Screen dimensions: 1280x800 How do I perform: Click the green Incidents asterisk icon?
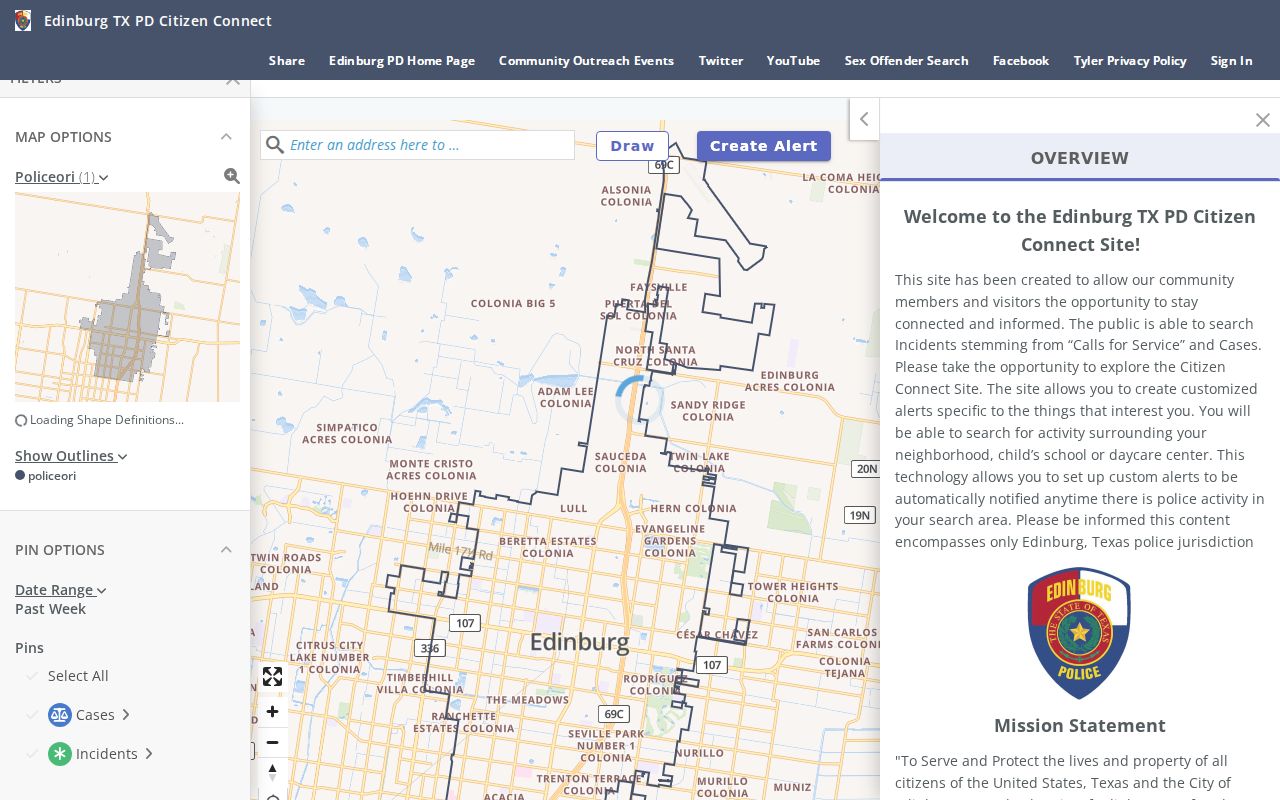(60, 754)
